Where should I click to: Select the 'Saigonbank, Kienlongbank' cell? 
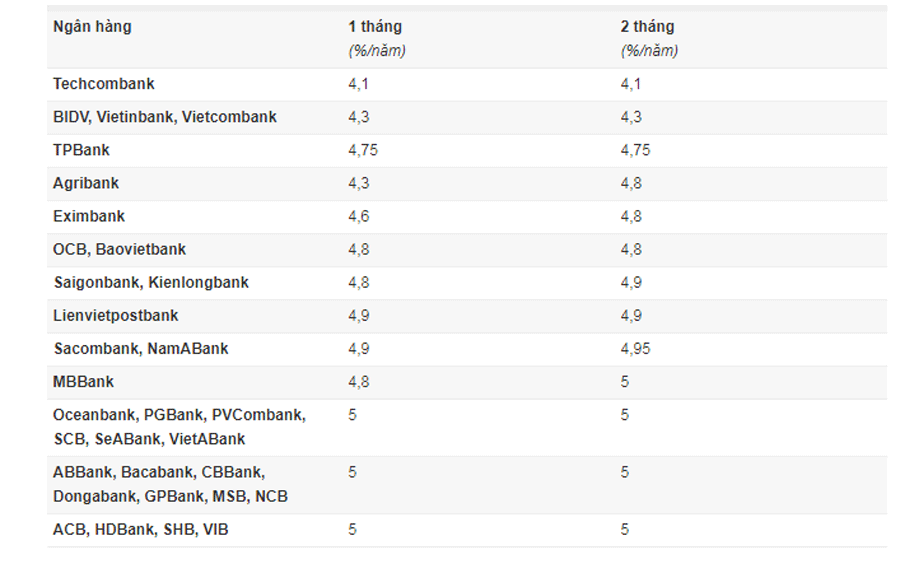coord(151,282)
